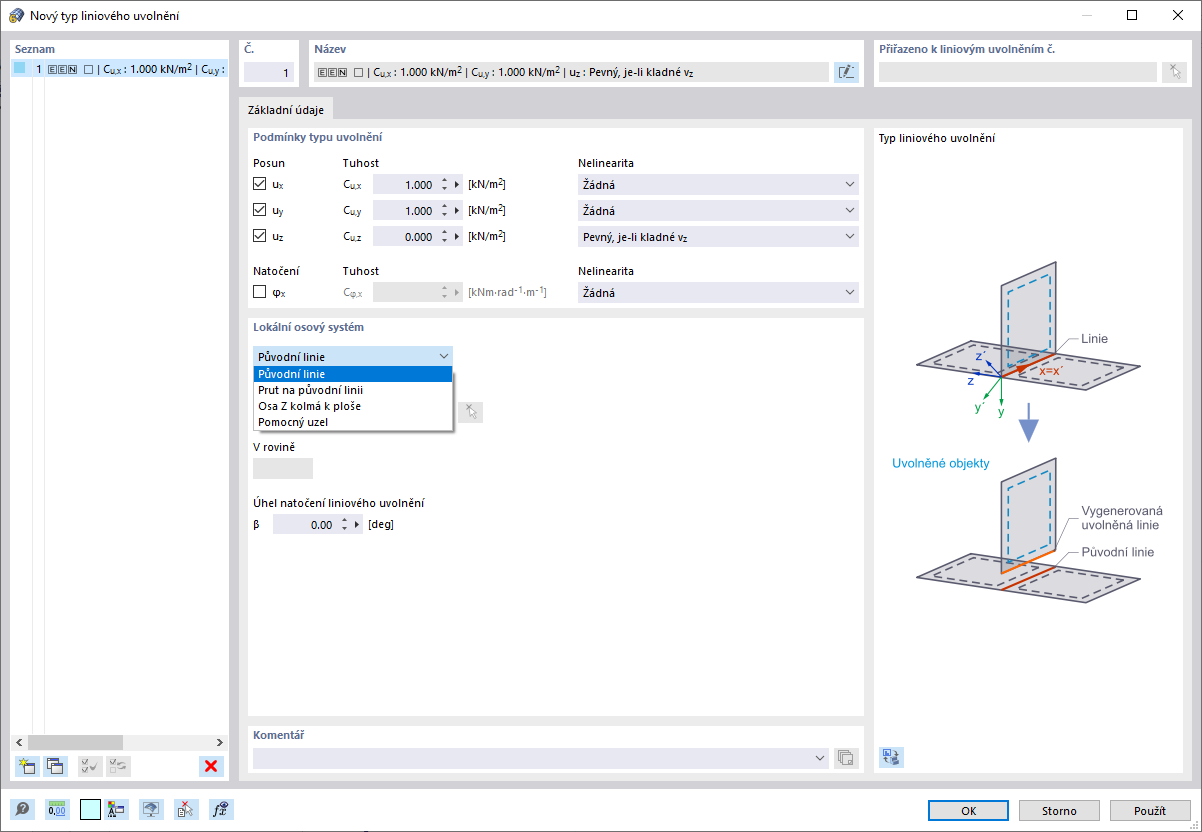Click the Název name text field

570,71
